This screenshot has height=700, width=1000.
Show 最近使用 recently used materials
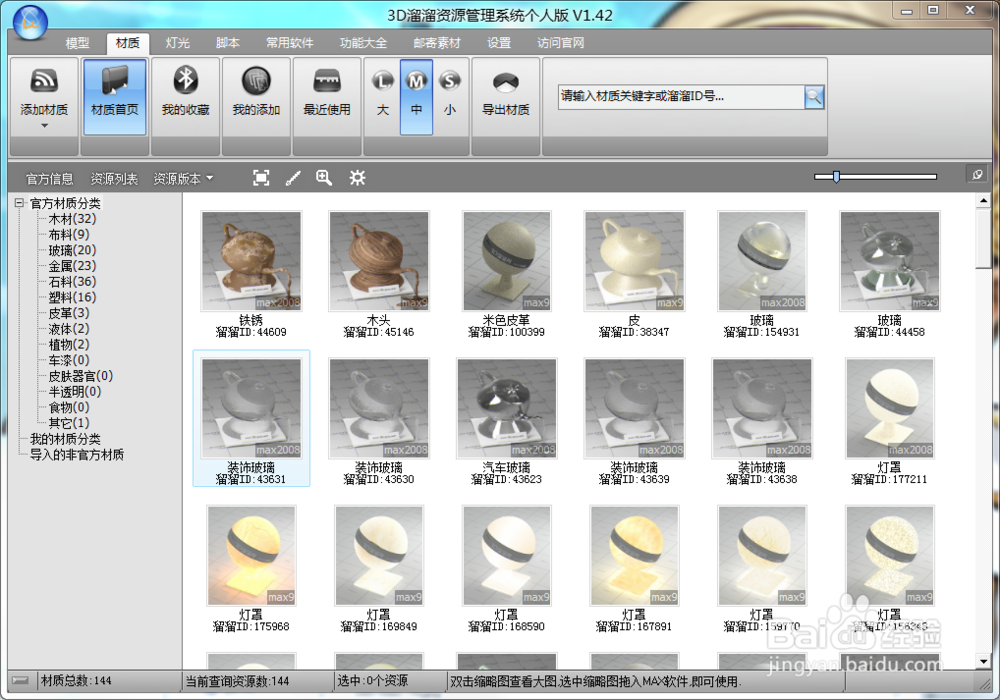327,95
